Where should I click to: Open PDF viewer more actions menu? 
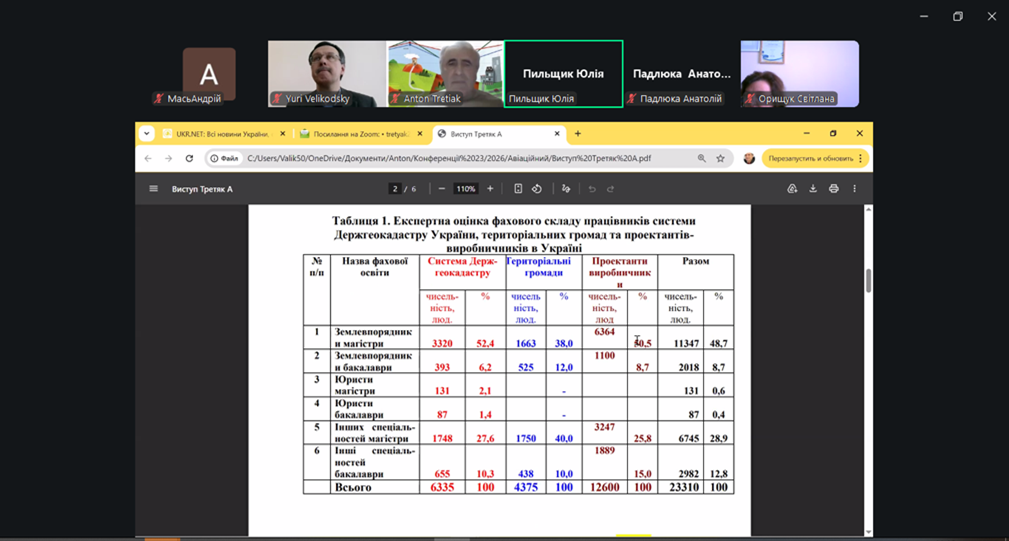click(x=854, y=189)
